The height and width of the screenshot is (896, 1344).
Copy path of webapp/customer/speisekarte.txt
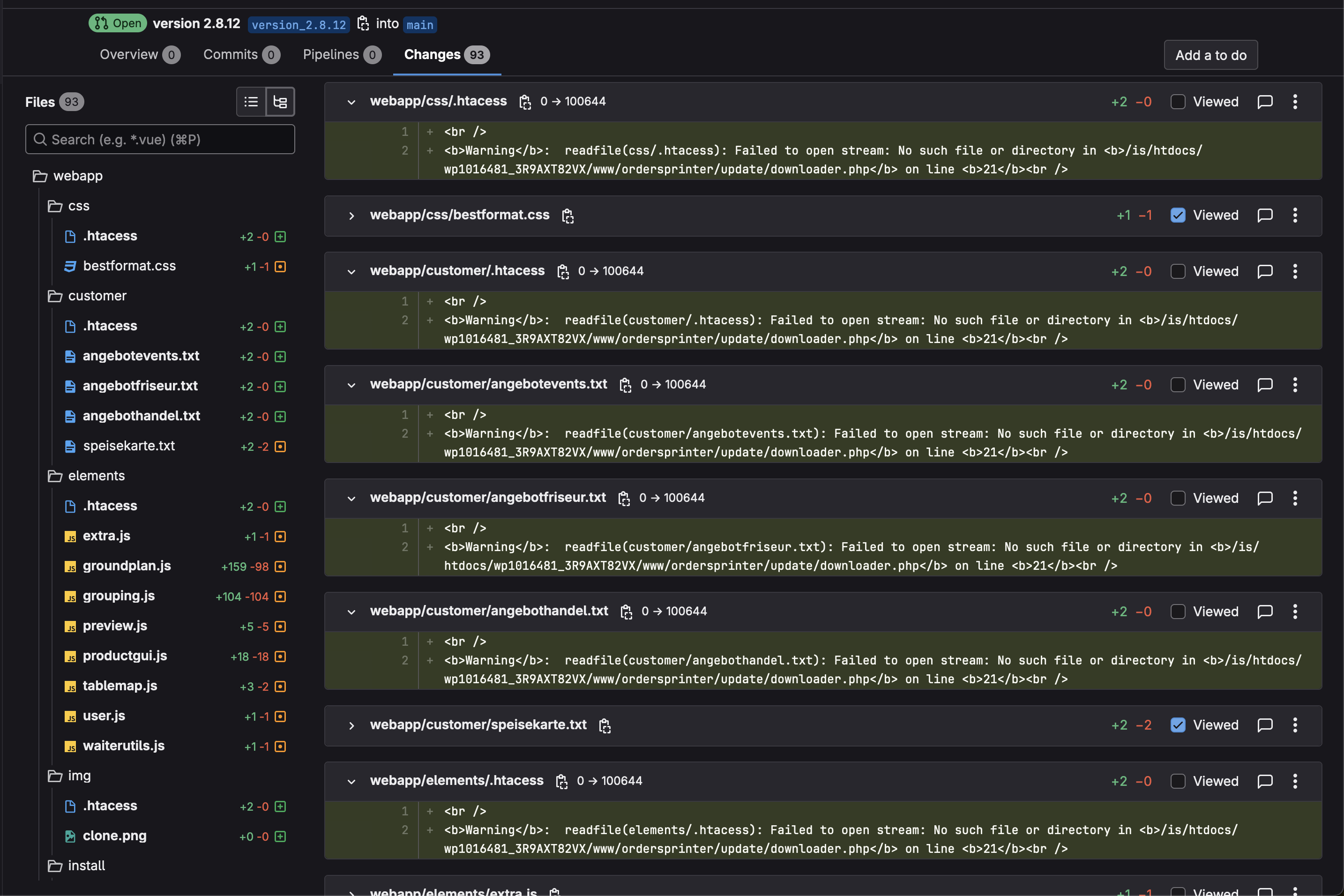point(605,725)
